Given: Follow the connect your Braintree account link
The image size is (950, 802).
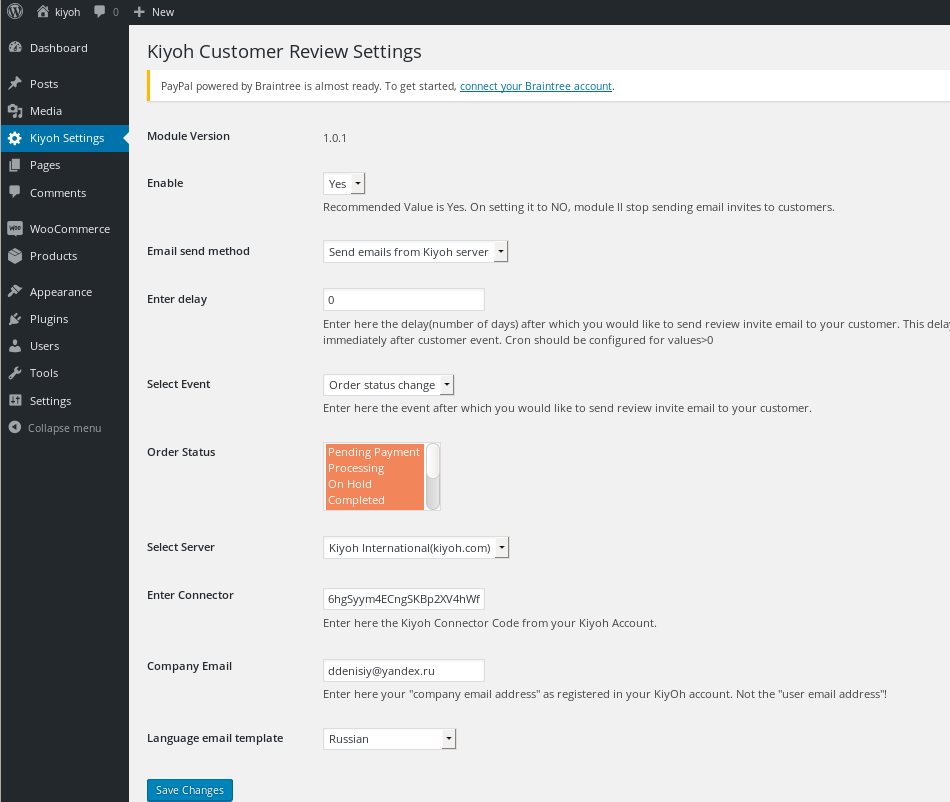Looking at the screenshot, I should (x=536, y=86).
